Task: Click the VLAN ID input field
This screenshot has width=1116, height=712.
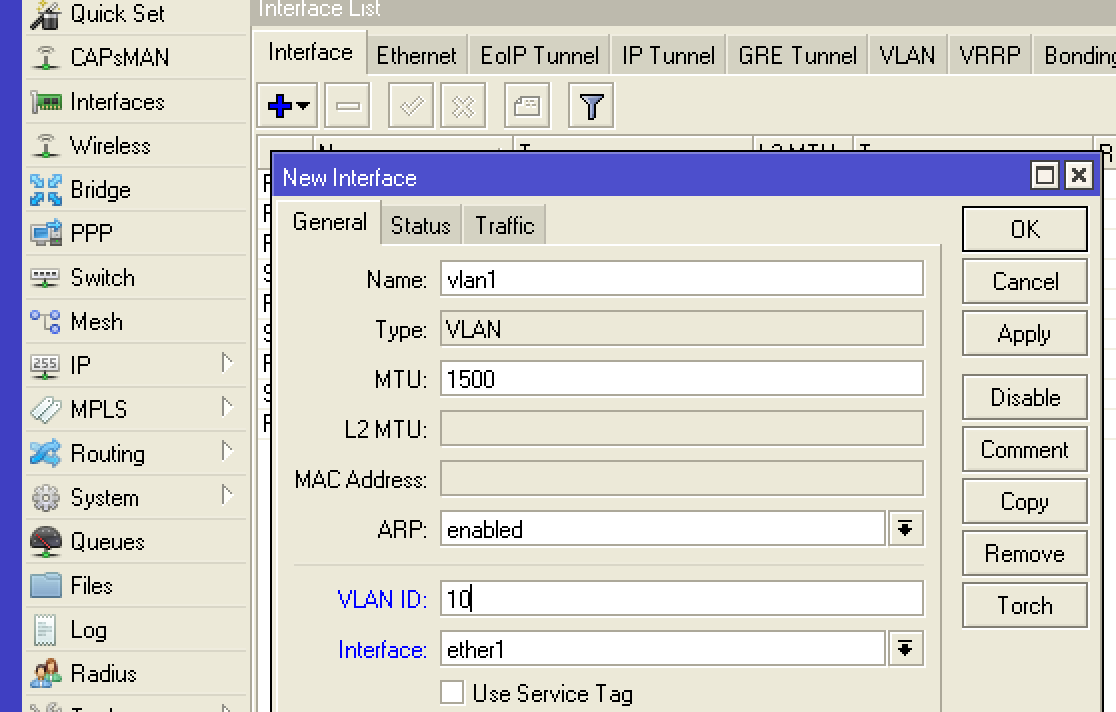Action: [682, 598]
